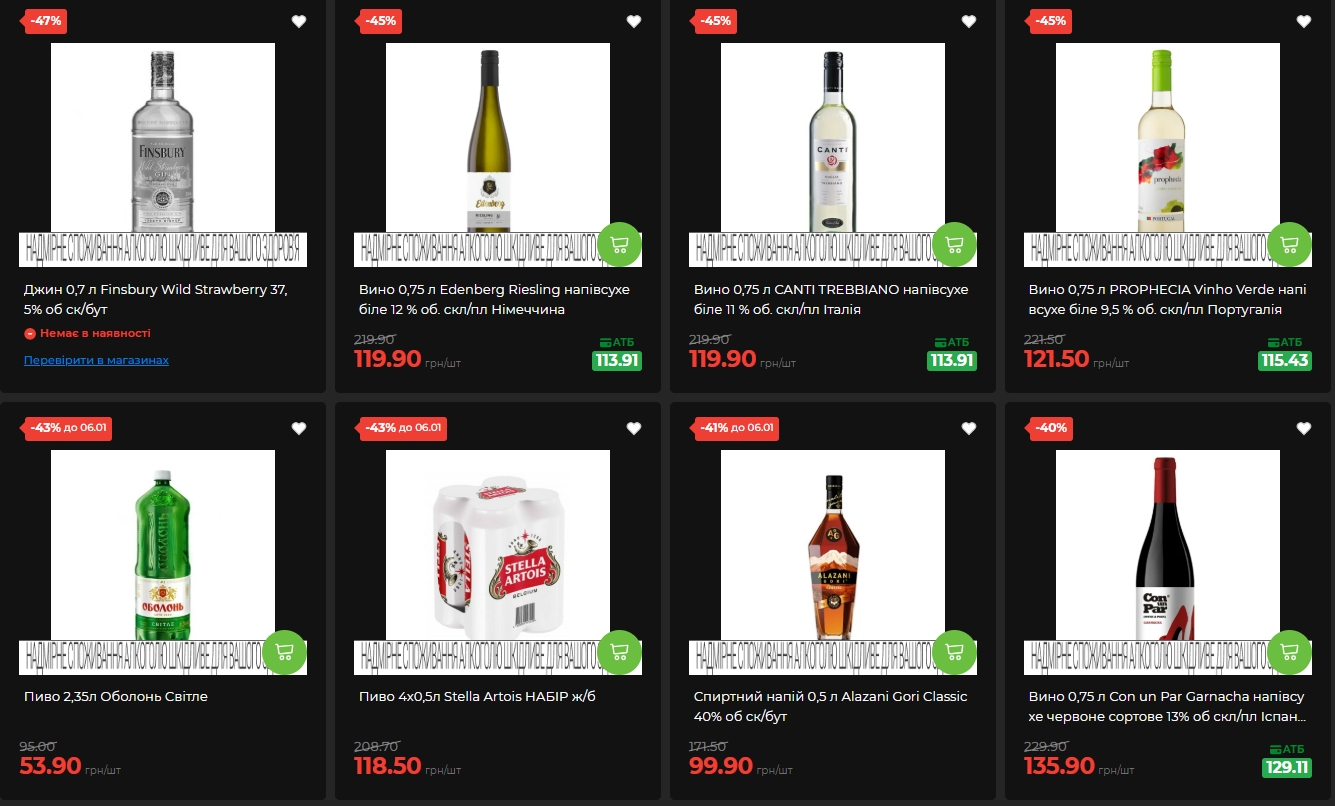Add CANTI TREBBIANO wine to cart

point(954,244)
